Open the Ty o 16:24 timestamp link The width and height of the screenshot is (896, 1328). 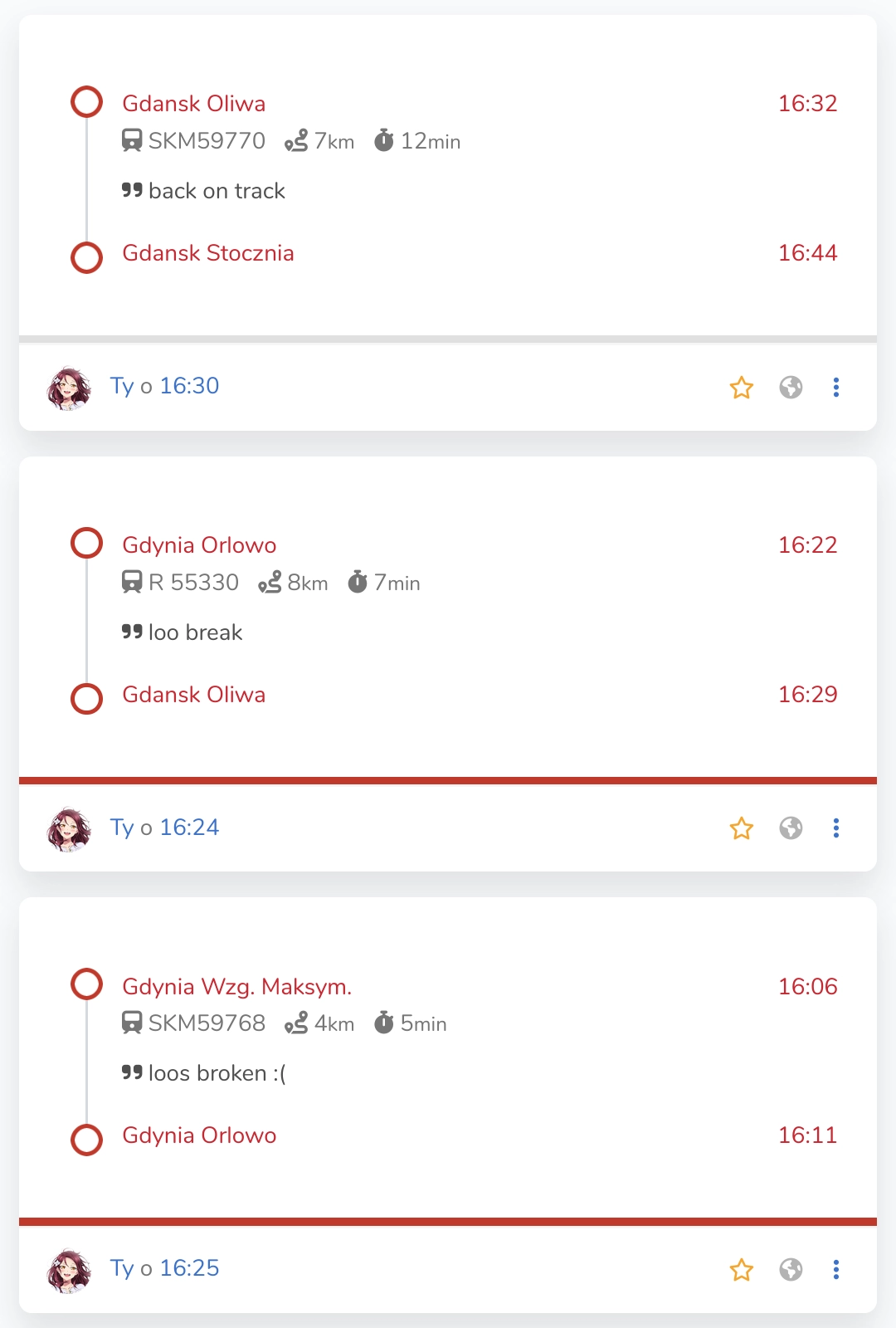(189, 828)
